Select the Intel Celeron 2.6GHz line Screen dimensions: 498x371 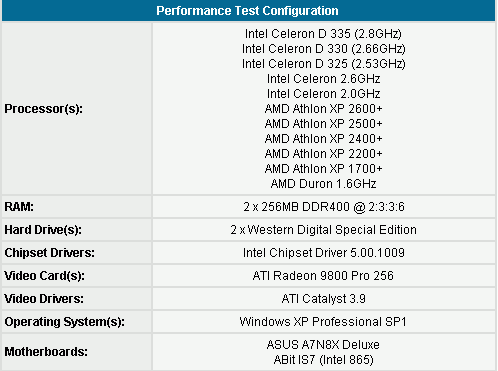click(323, 79)
